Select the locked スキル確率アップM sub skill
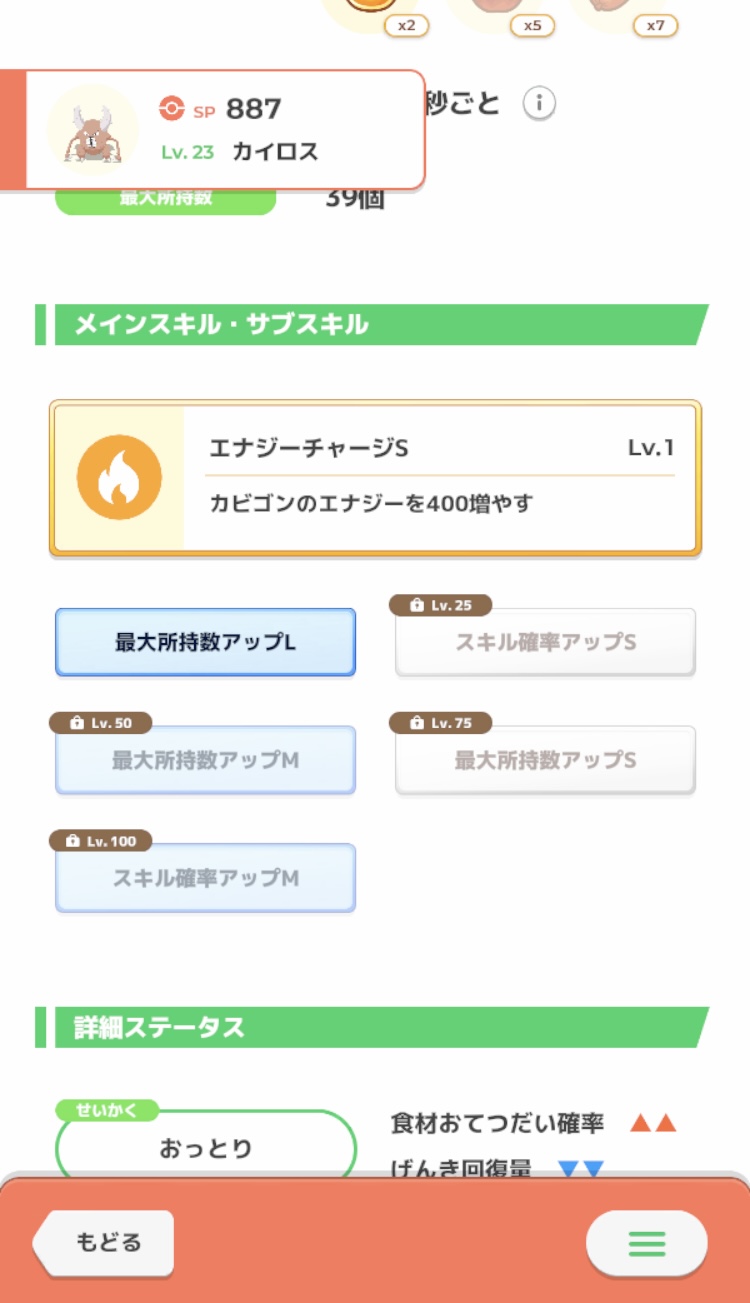The height and width of the screenshot is (1303, 750). coord(205,878)
